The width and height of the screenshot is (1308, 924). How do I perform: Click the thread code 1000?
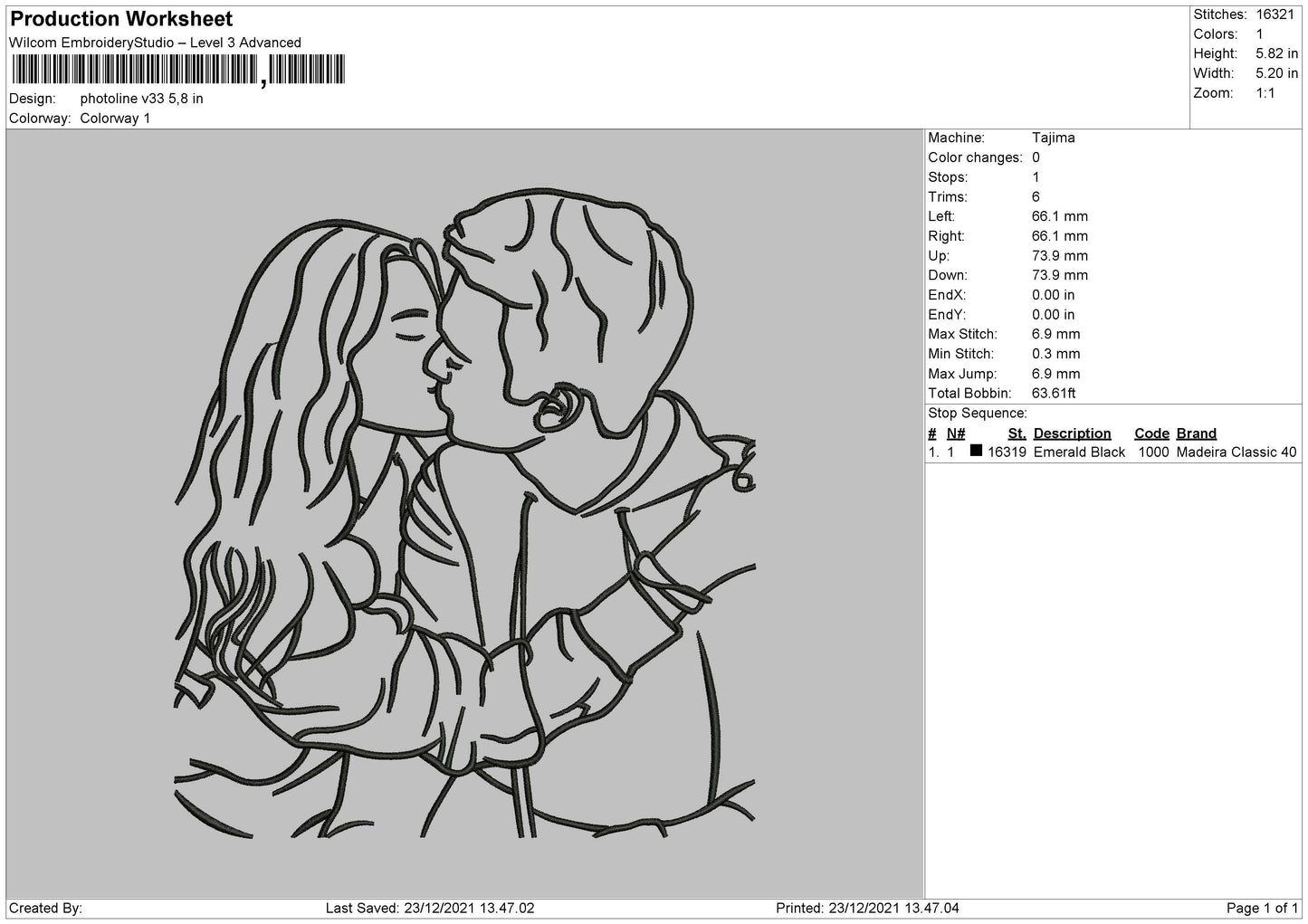[x=1153, y=452]
